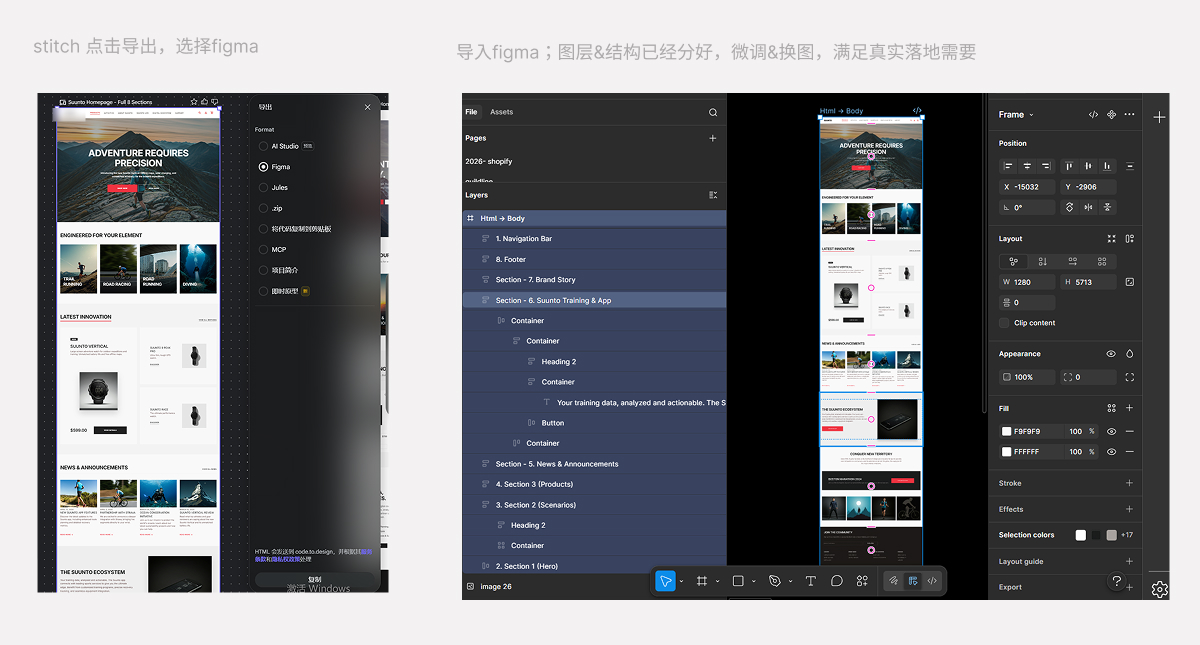The image size is (1200, 645).
Task: Select the .zip export format
Action: click(x=263, y=208)
